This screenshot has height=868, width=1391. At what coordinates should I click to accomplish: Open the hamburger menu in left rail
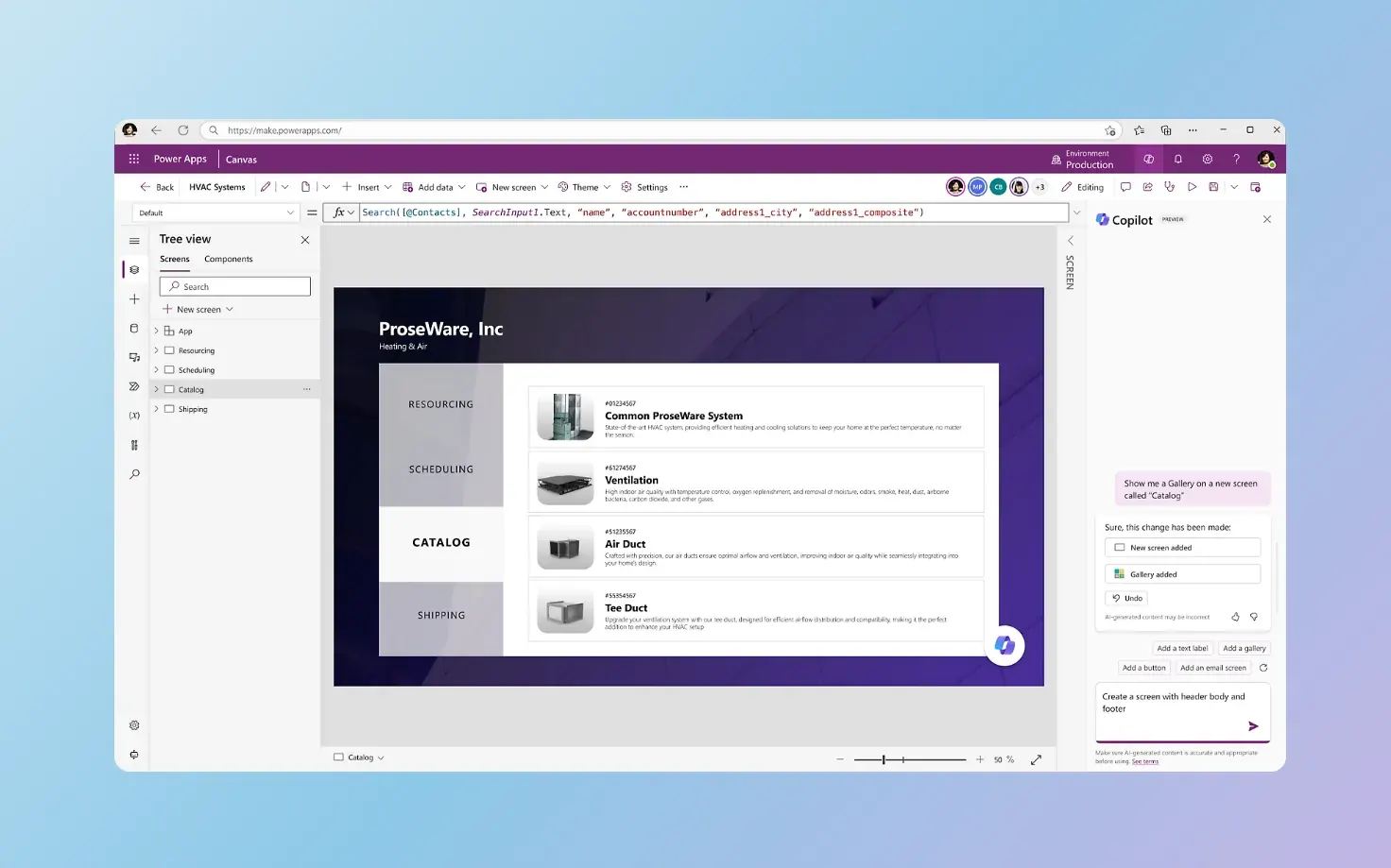pos(134,241)
